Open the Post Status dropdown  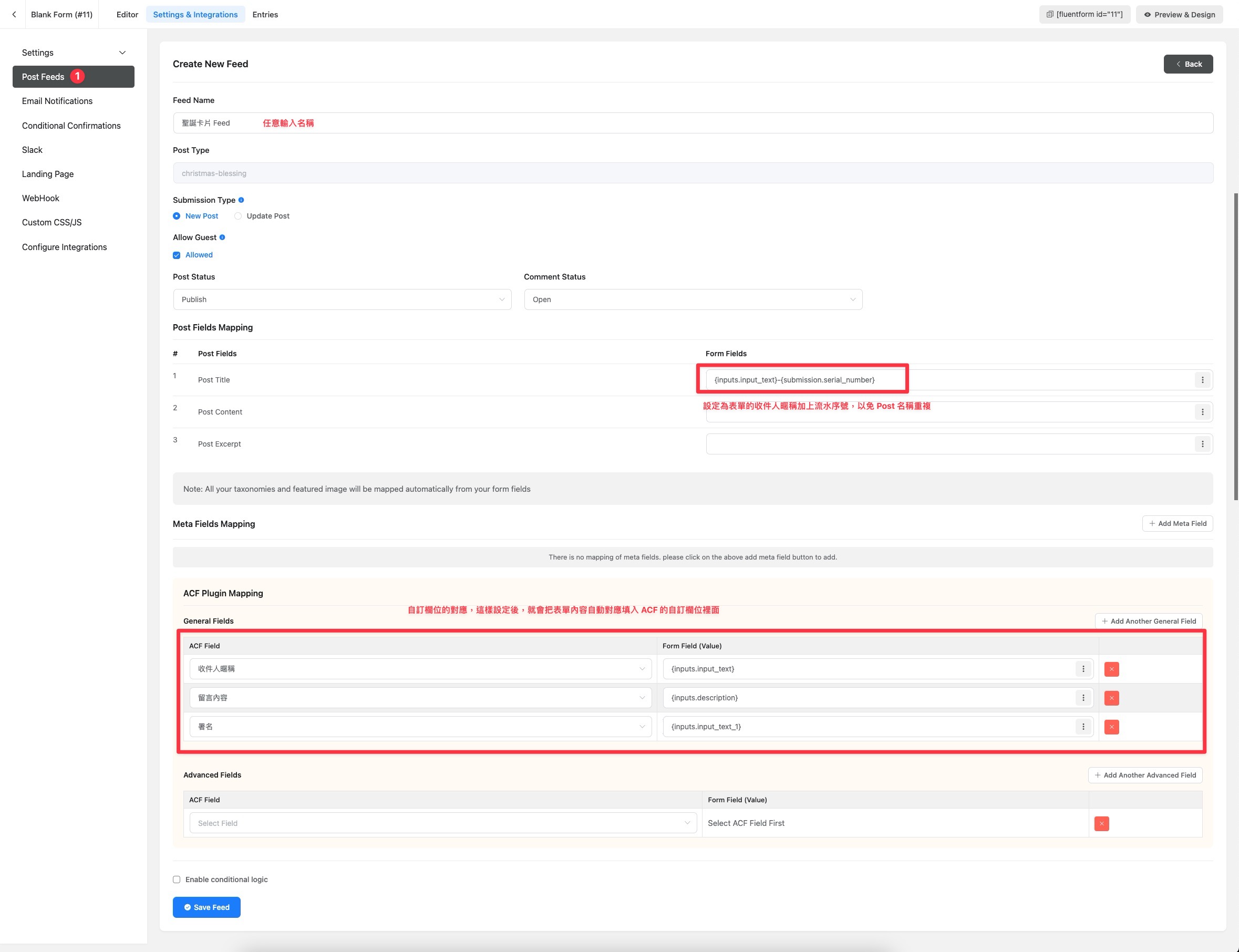[342, 299]
